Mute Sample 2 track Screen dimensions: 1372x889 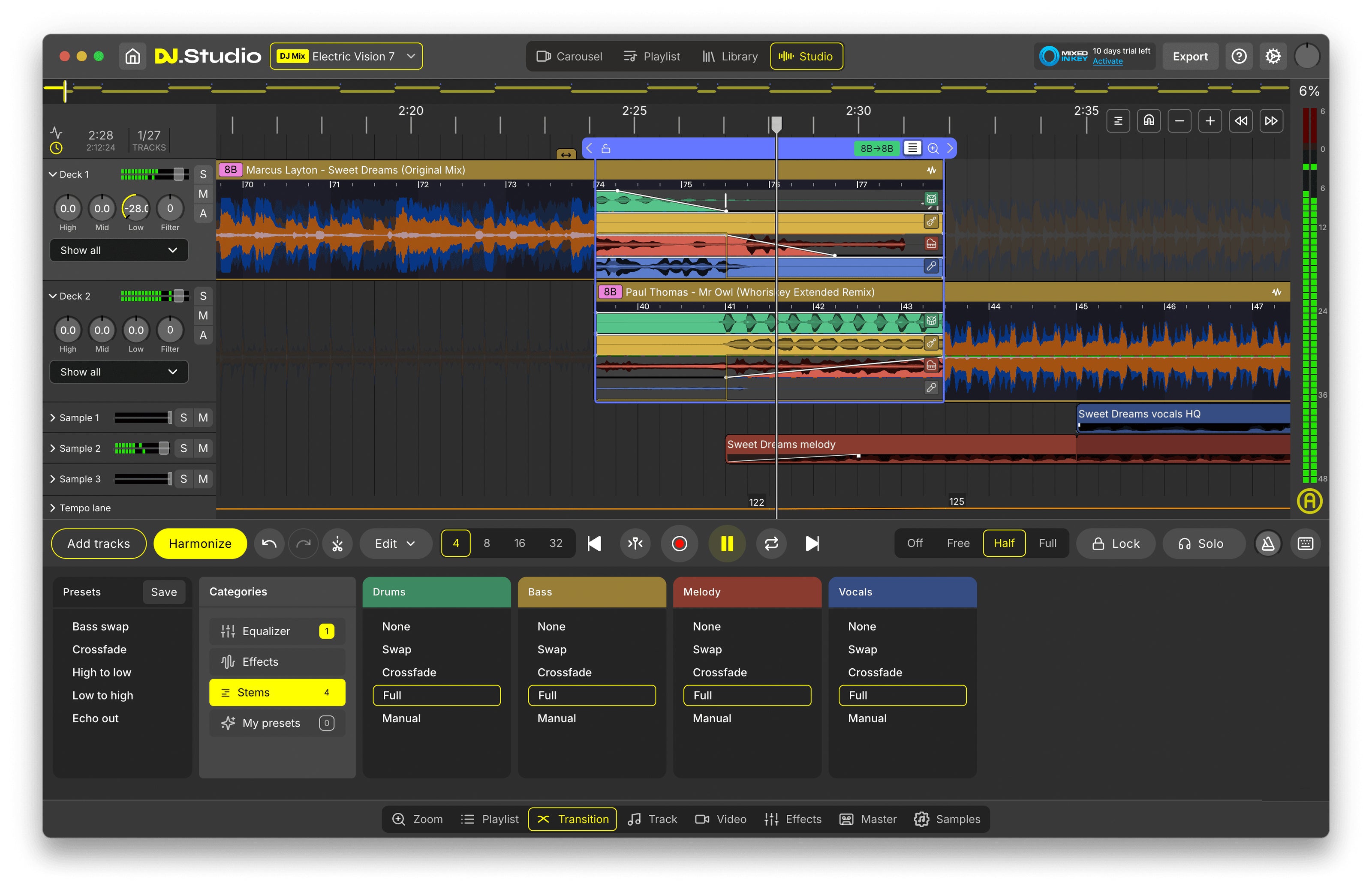203,448
